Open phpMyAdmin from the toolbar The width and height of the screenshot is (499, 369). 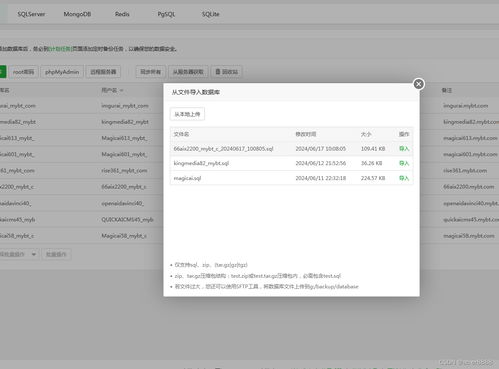(x=62, y=72)
